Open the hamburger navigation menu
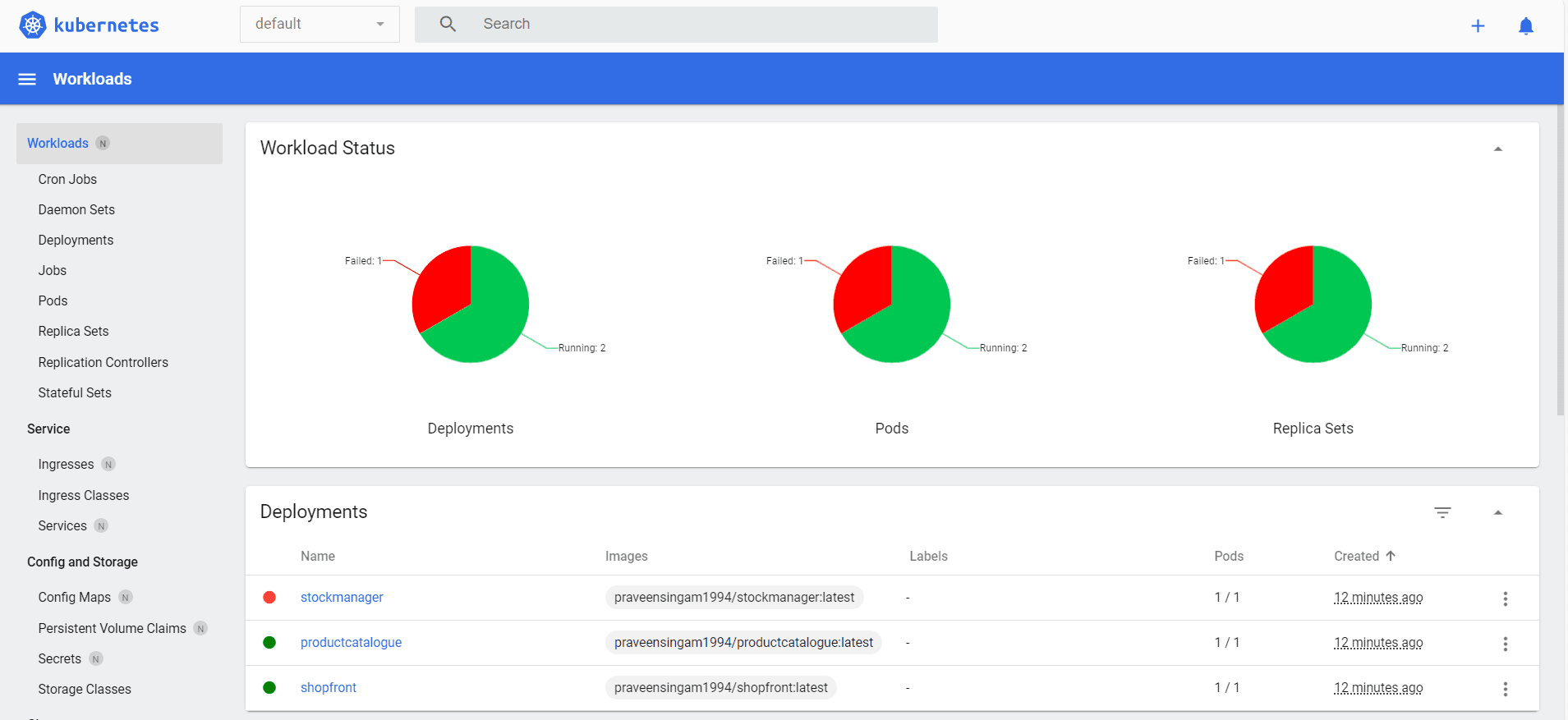The image size is (1568, 720). coord(27,79)
